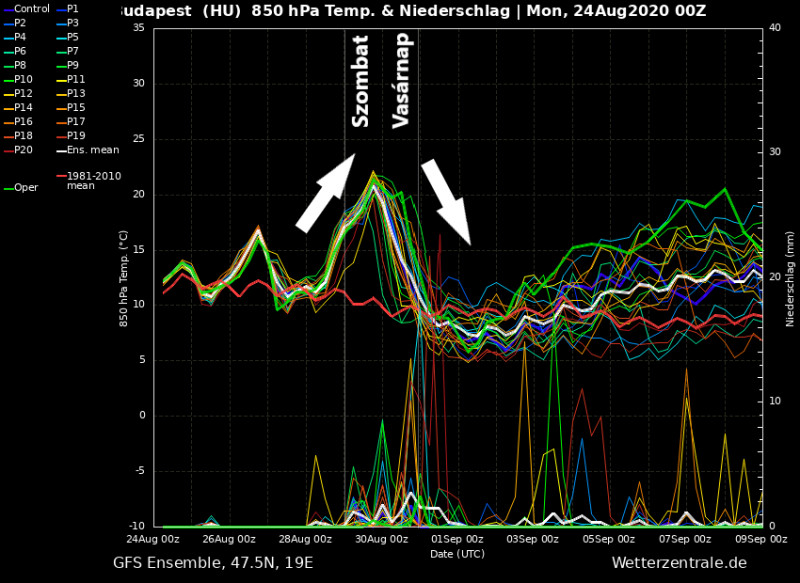
Task: Click the 07Sep 00z date tick label
Action: [x=685, y=539]
